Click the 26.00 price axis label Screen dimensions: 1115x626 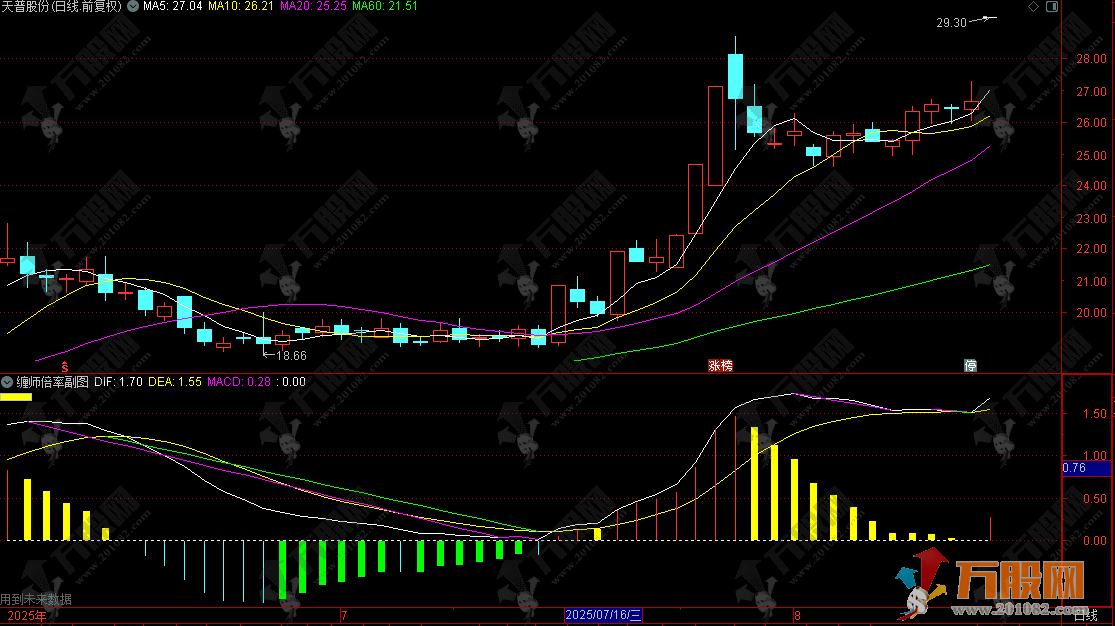[1092, 123]
